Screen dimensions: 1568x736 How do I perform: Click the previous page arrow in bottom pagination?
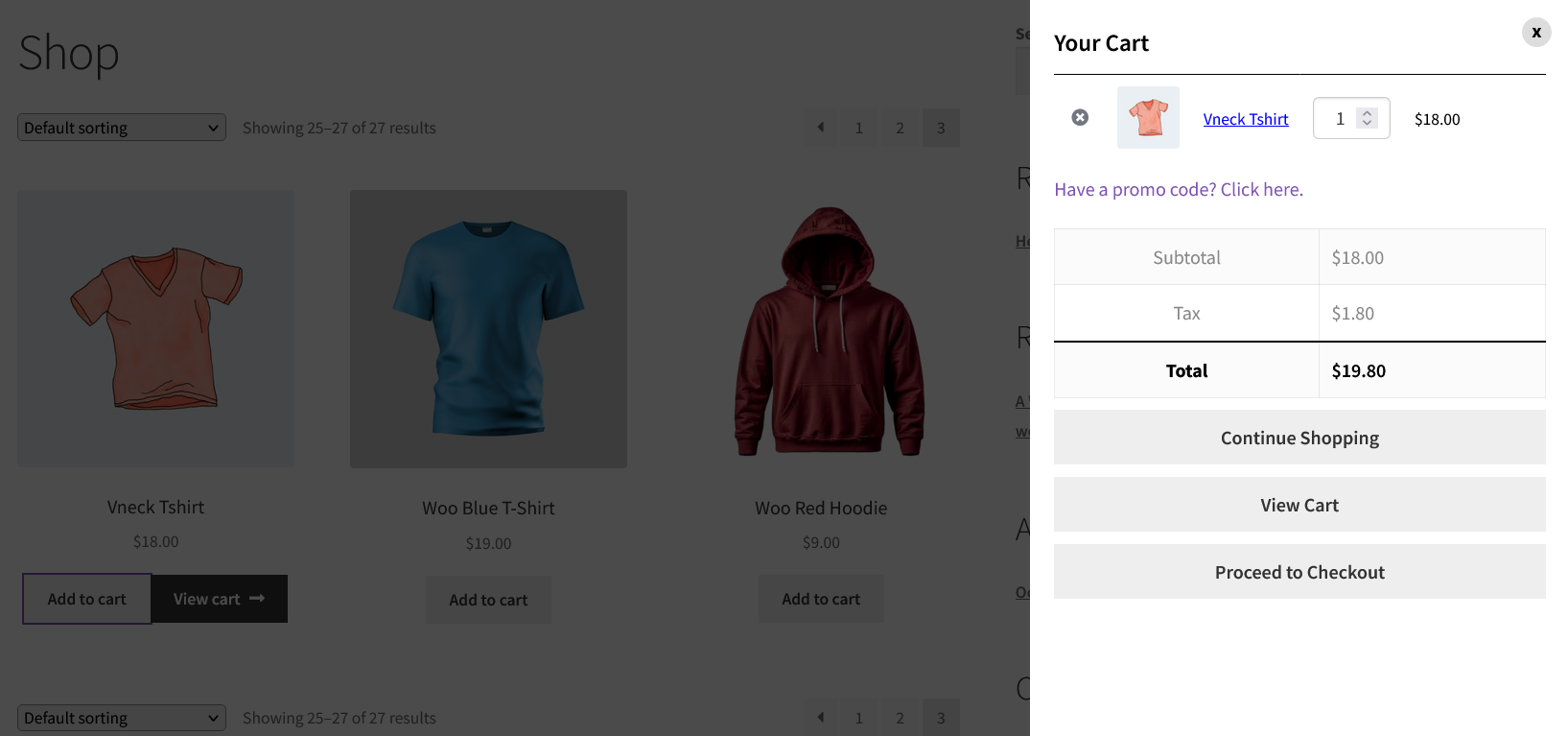[x=820, y=717]
